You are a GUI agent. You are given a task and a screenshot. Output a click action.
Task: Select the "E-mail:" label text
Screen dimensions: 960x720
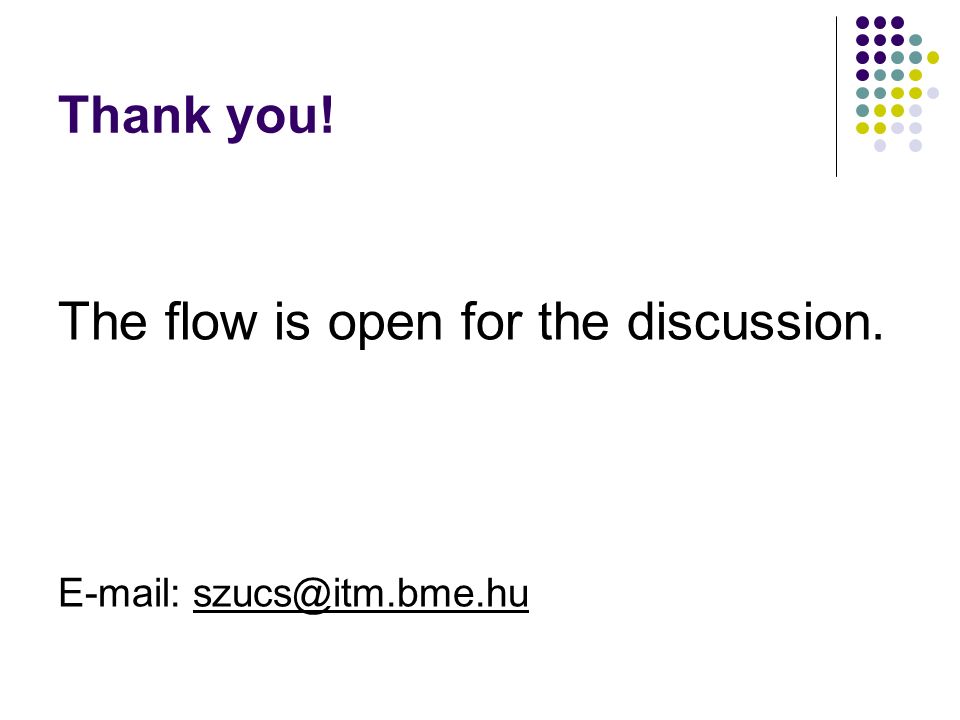(119, 593)
